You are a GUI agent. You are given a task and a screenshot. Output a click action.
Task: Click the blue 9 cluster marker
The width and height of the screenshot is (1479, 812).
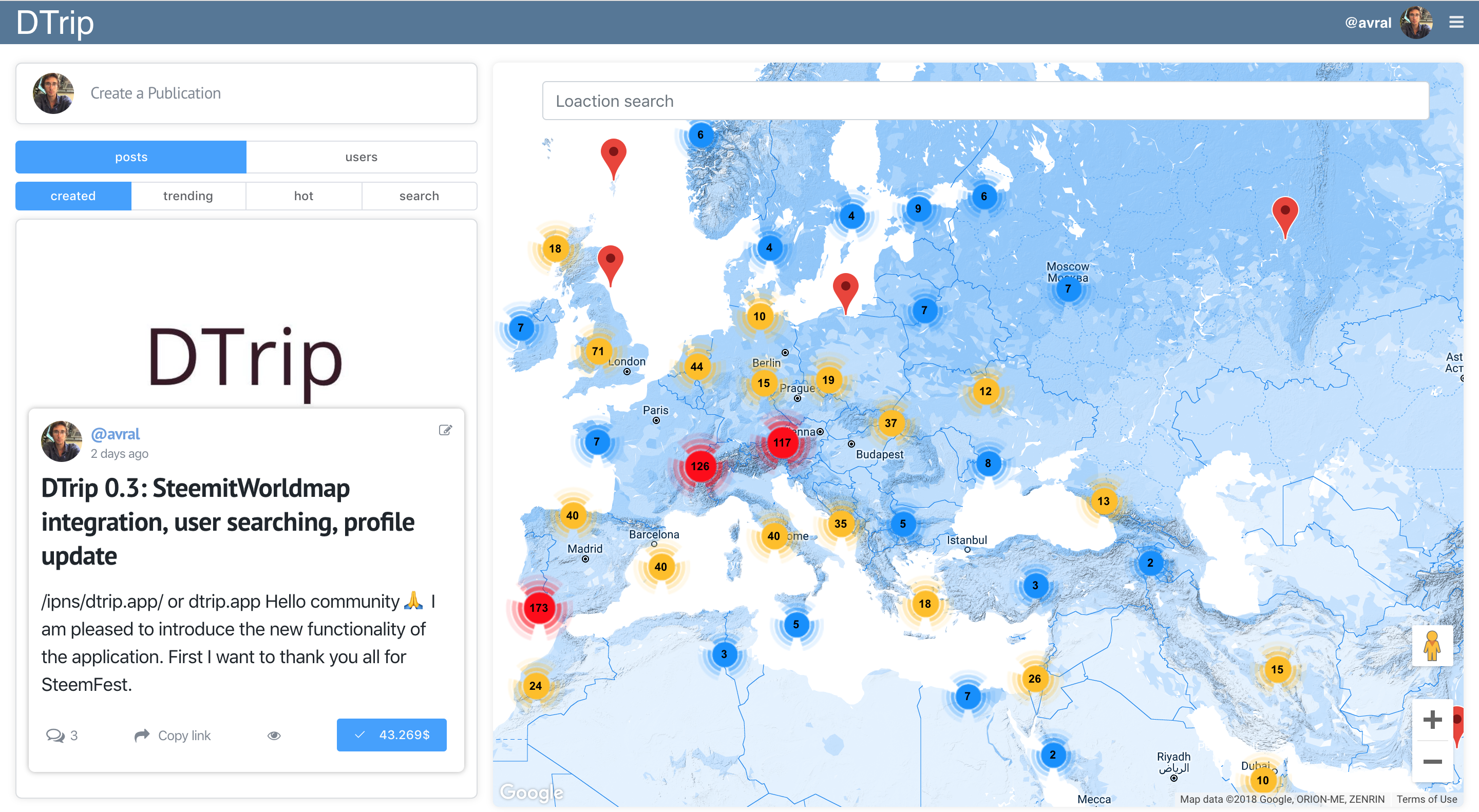click(x=918, y=208)
